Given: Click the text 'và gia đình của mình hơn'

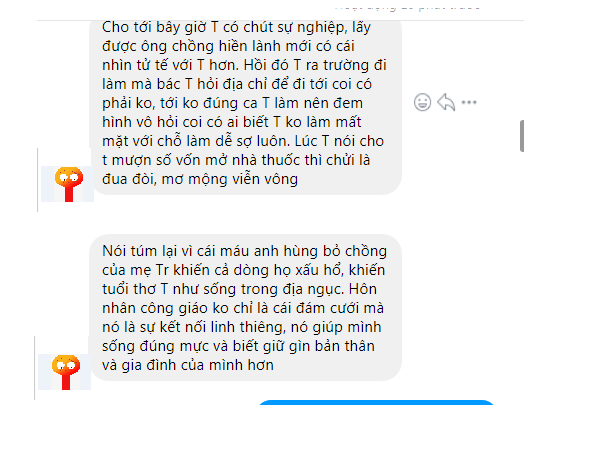Looking at the screenshot, I should click(188, 365).
